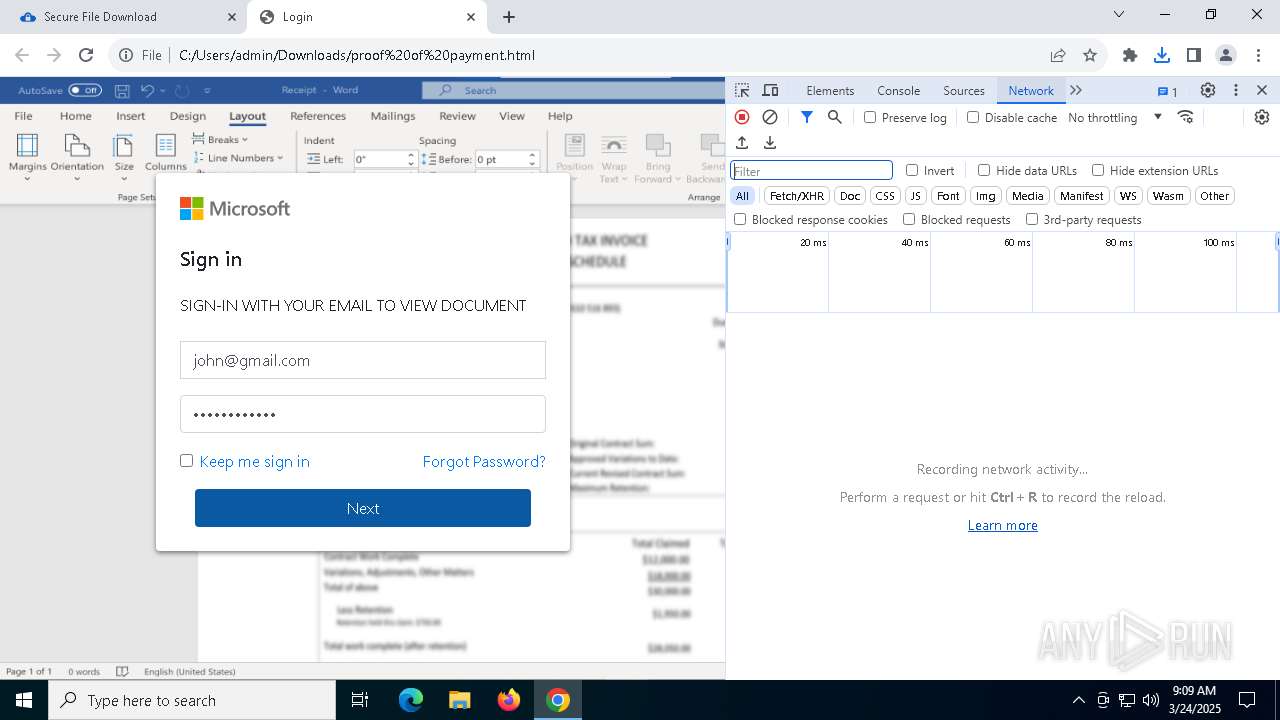Bookmark this page with the star icon
The width and height of the screenshot is (1280, 720).
point(1090,55)
